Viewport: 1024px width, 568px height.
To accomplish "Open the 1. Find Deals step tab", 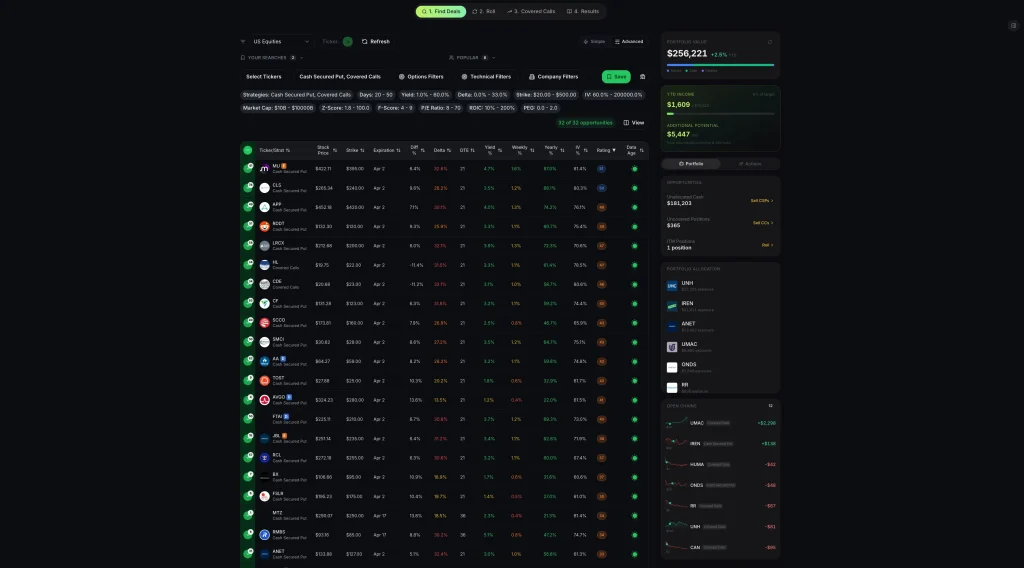I will click(441, 11).
